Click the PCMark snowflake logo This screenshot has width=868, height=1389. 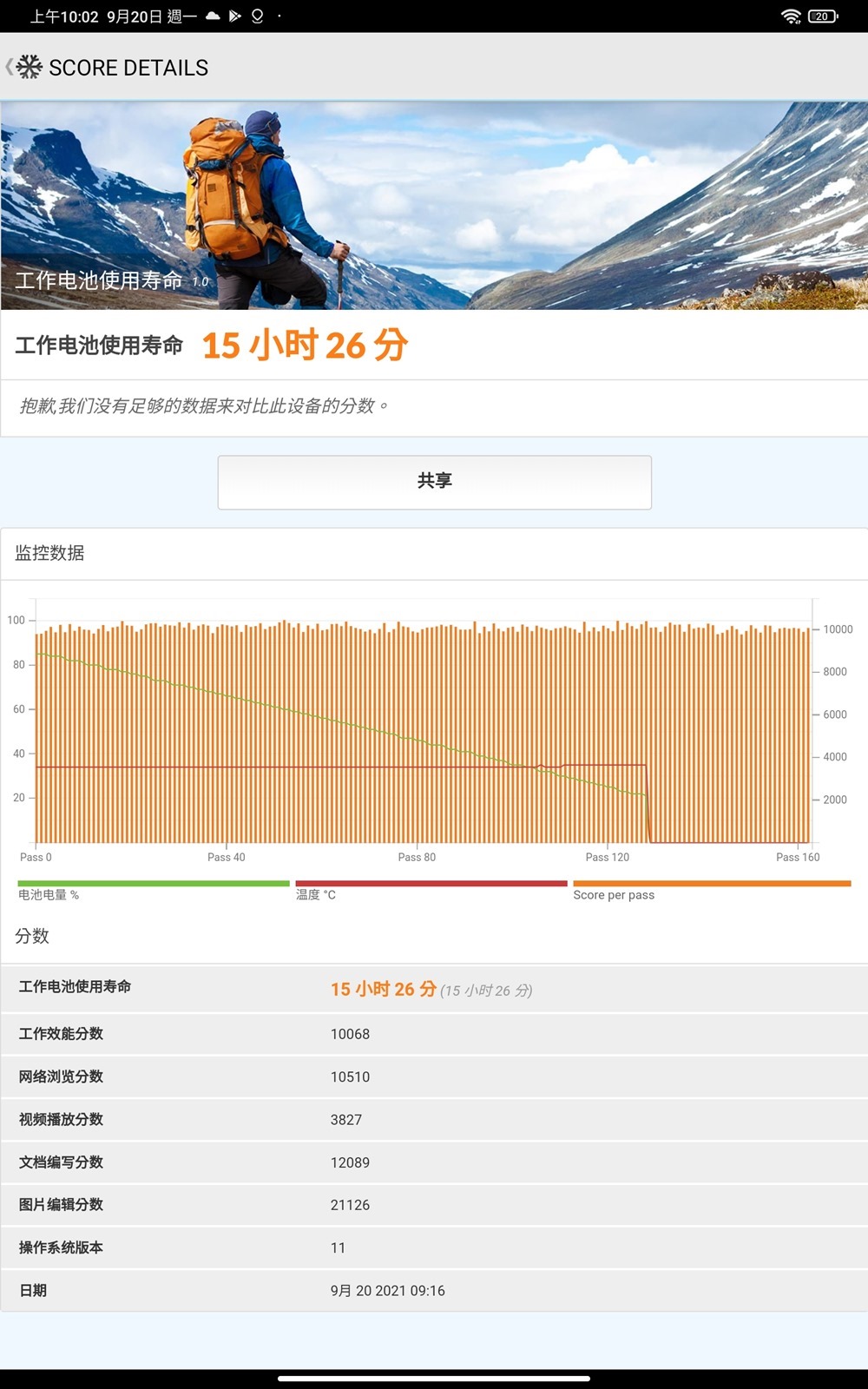[30, 67]
